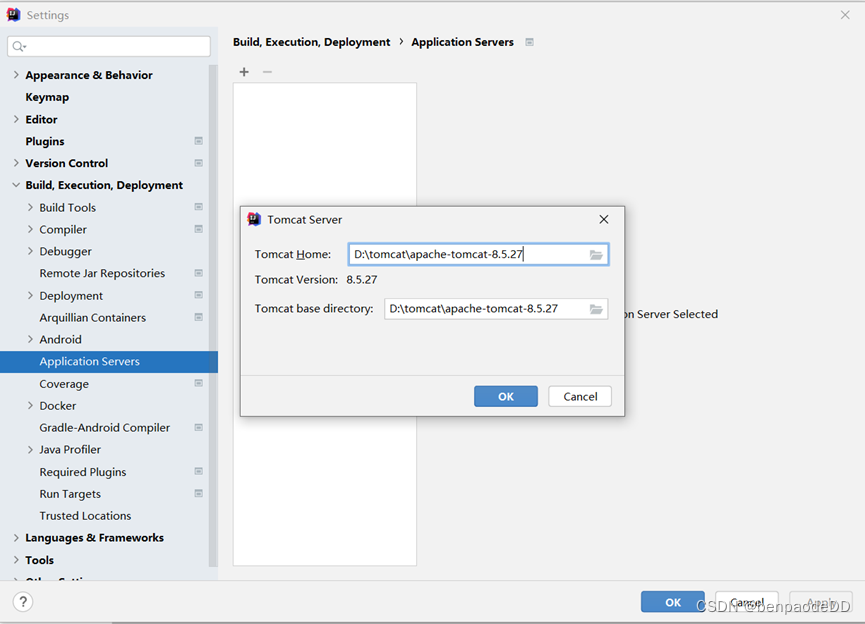Expand Deployment node

coord(30,295)
